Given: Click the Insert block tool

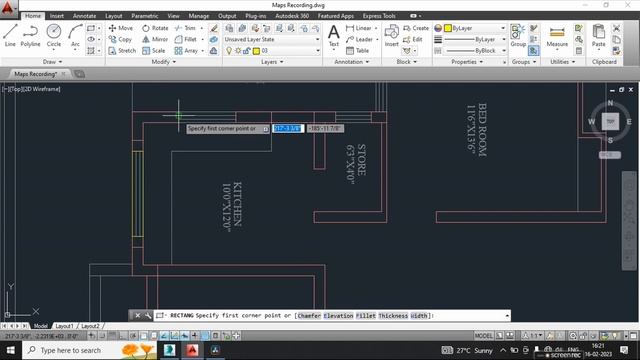Looking at the screenshot, I should click(391, 35).
